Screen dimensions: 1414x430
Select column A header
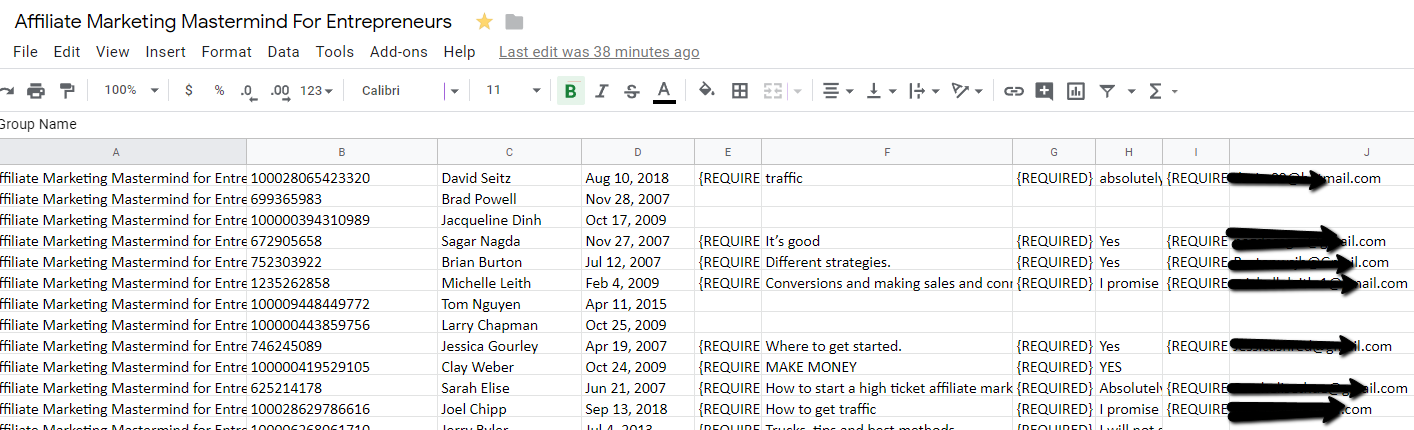tap(116, 152)
